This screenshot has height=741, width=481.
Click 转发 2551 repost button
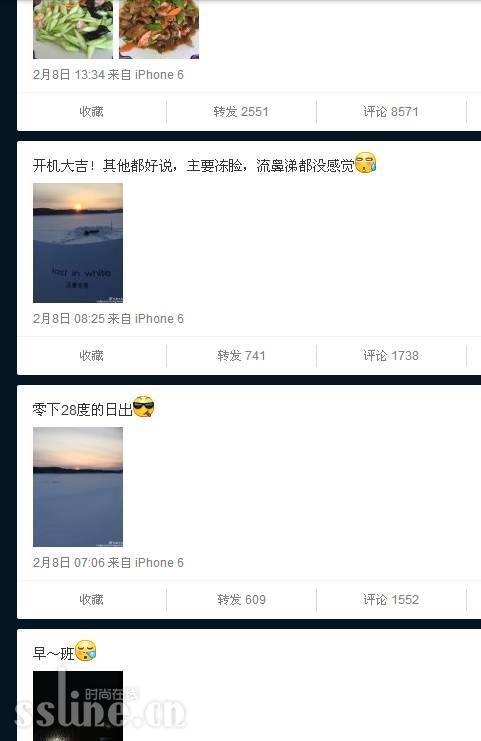point(241,112)
